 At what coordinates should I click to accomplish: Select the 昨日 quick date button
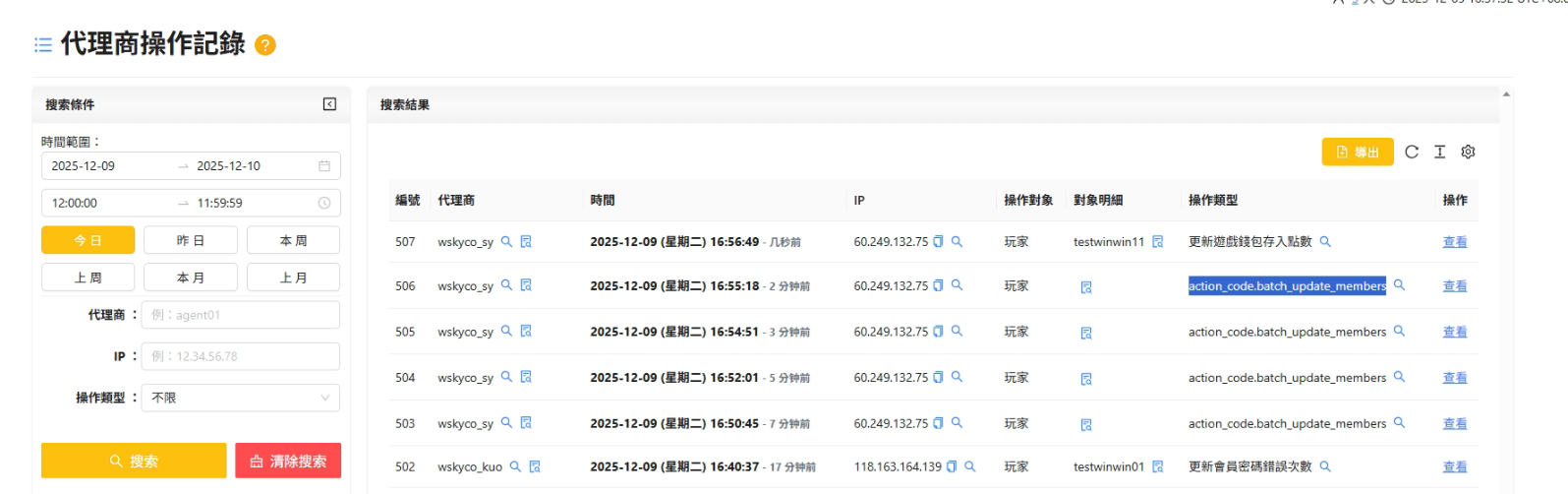click(191, 240)
